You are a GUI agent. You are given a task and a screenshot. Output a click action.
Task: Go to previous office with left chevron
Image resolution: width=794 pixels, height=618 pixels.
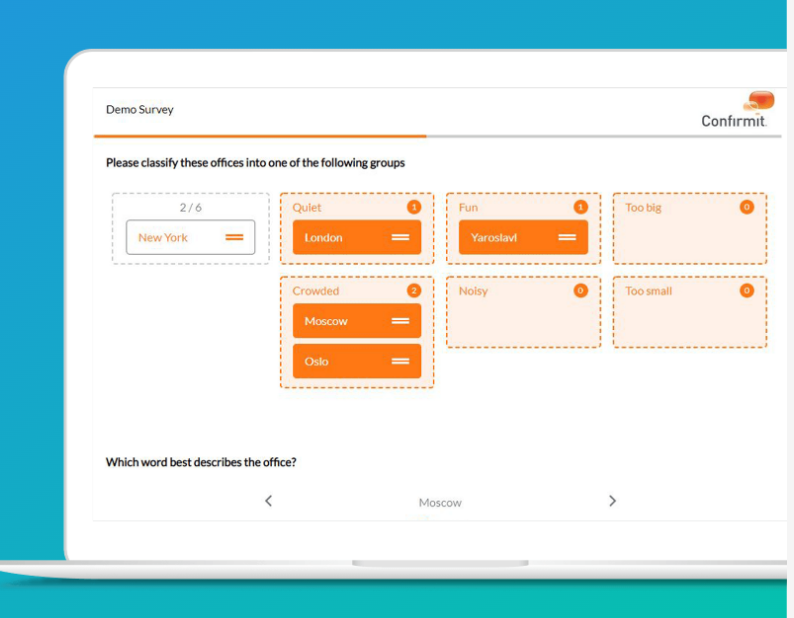268,501
